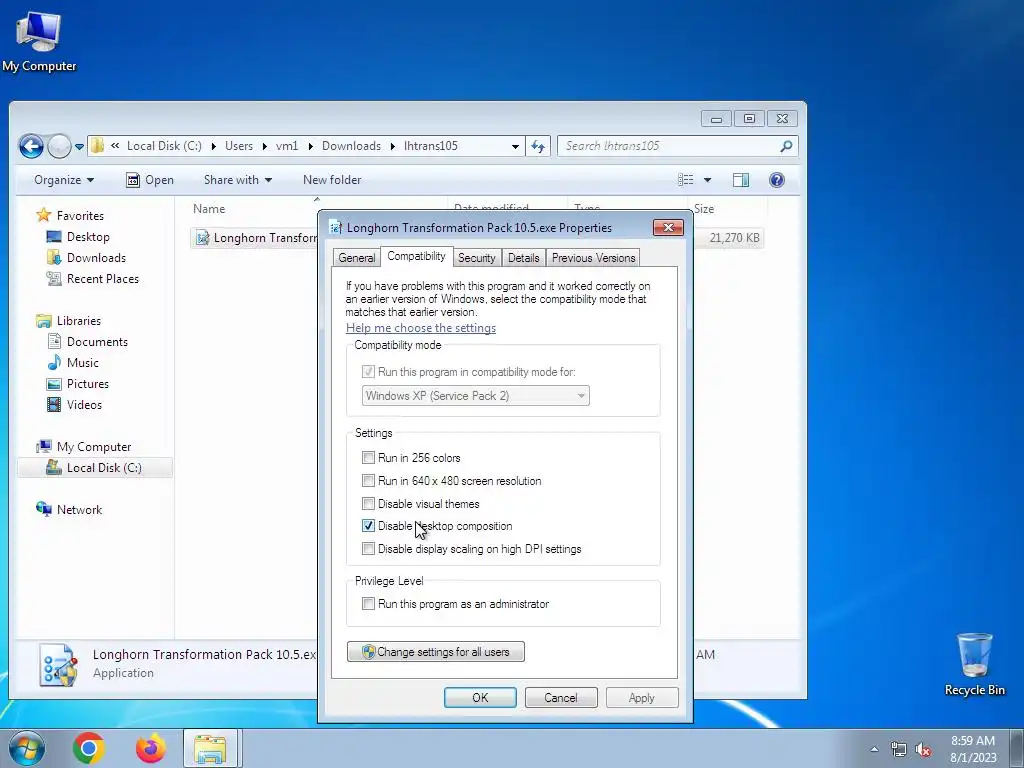This screenshot has width=1024, height=768.
Task: Open Documents library in sidebar
Action: pos(97,342)
